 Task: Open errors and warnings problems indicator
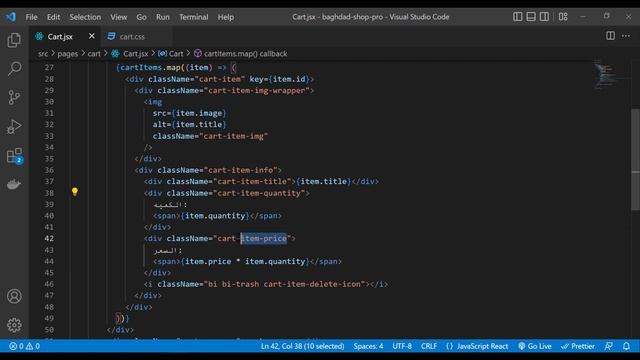[x=24, y=346]
